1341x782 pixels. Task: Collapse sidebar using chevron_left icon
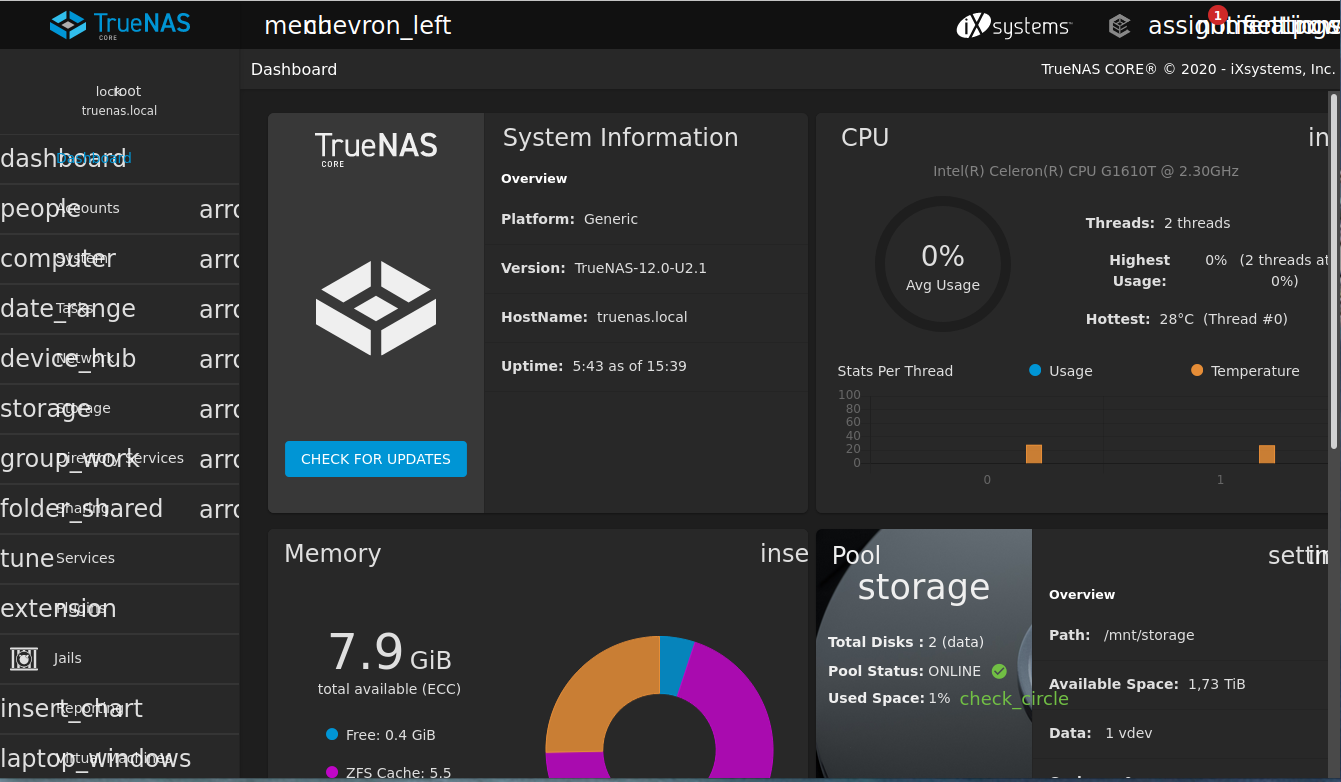378,26
